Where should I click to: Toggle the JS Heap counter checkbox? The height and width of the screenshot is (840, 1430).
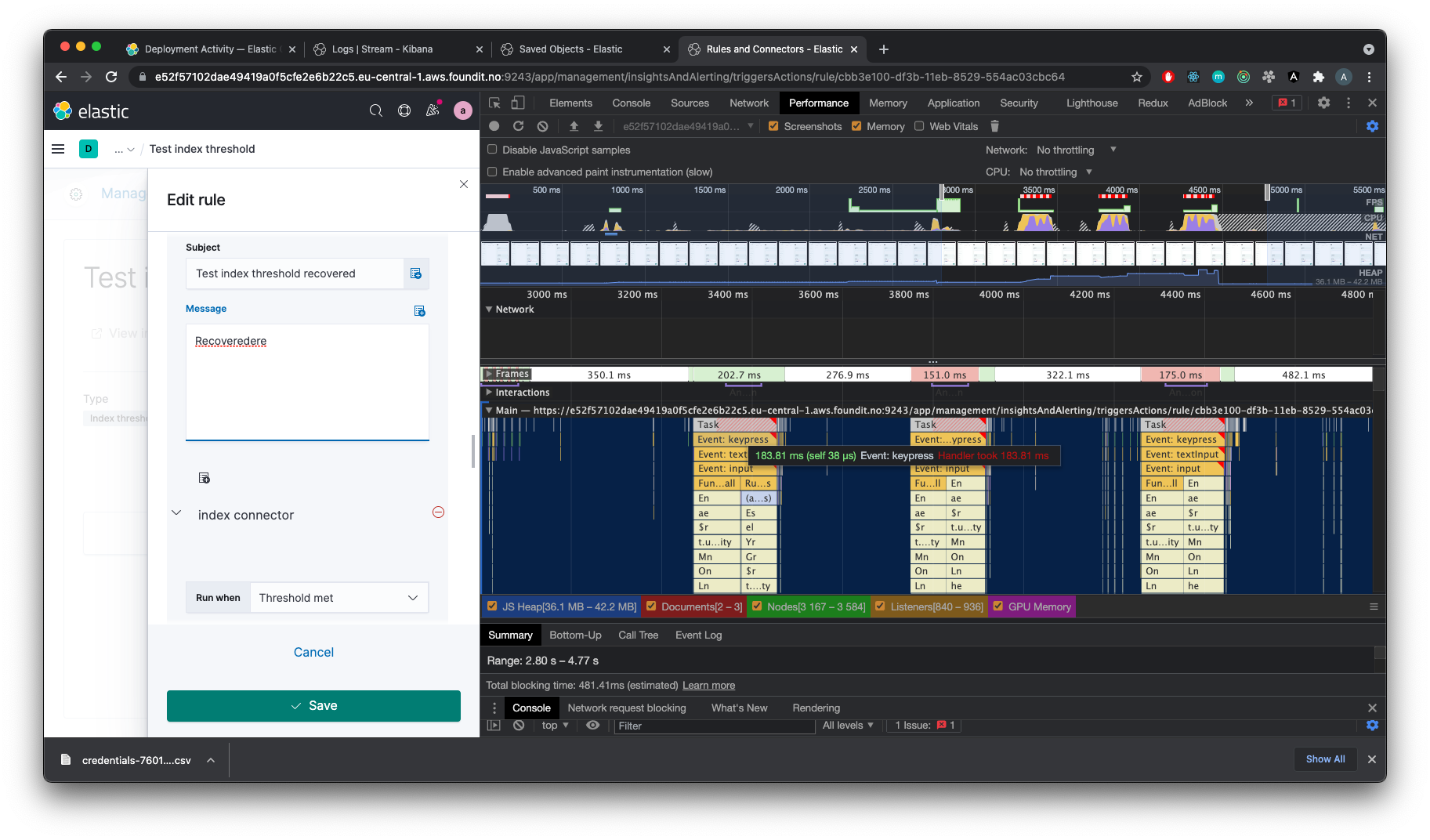coord(492,606)
